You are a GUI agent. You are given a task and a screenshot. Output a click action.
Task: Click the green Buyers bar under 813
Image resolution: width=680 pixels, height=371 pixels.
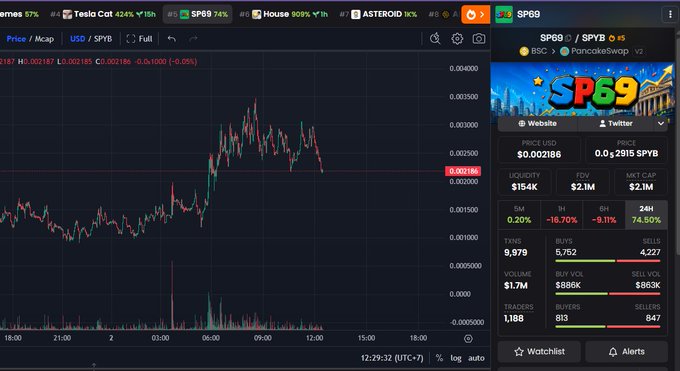point(580,327)
